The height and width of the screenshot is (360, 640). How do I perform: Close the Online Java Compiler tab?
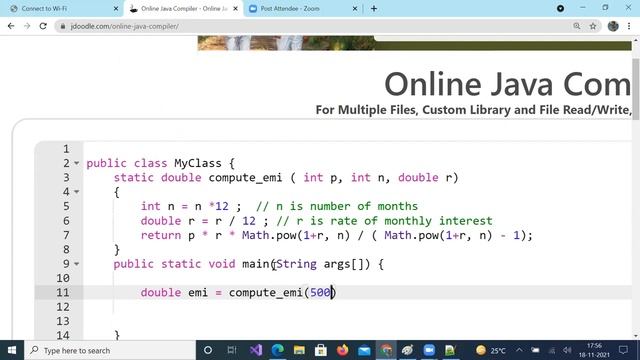pos(236,9)
